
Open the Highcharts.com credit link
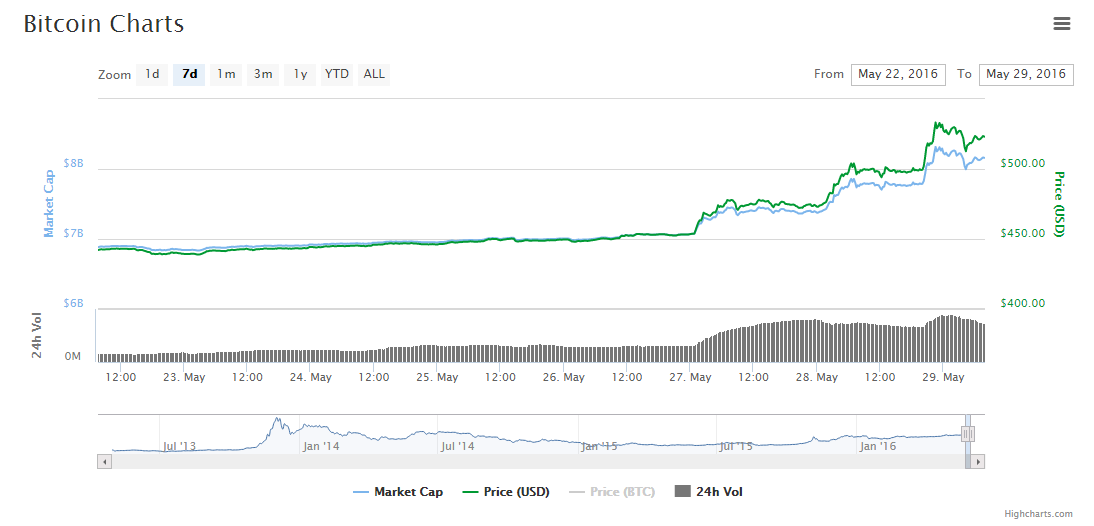coord(1040,514)
